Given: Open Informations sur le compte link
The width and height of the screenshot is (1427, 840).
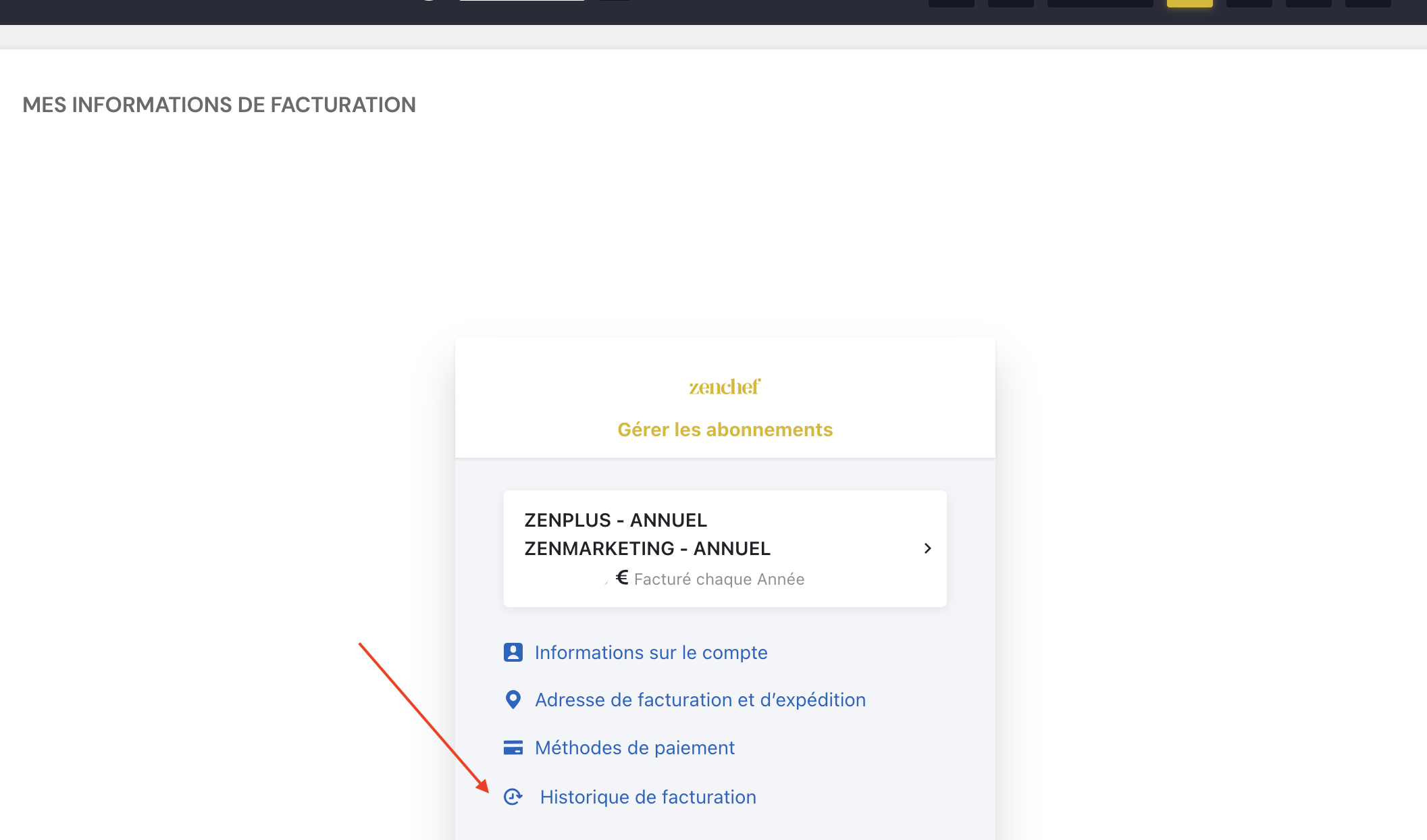Looking at the screenshot, I should [651, 652].
